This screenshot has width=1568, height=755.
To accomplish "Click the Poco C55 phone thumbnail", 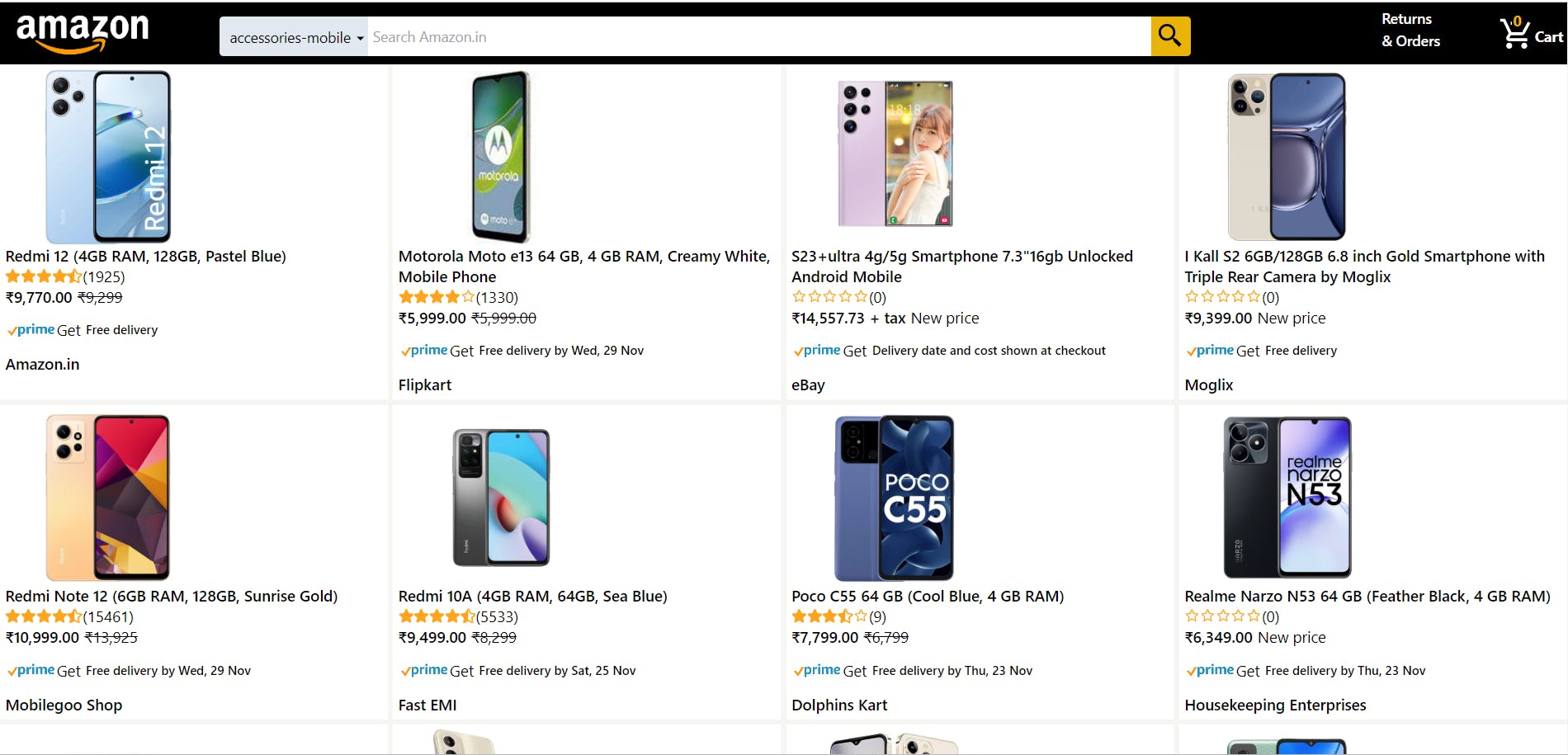I will coord(895,498).
